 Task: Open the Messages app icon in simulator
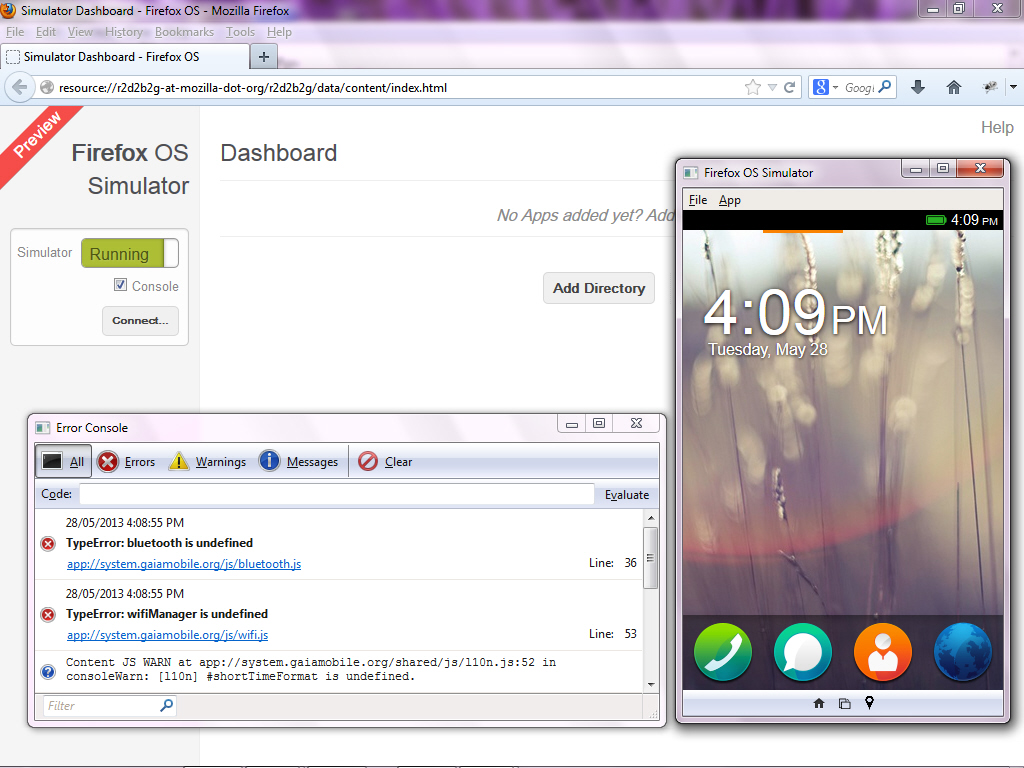click(x=802, y=652)
